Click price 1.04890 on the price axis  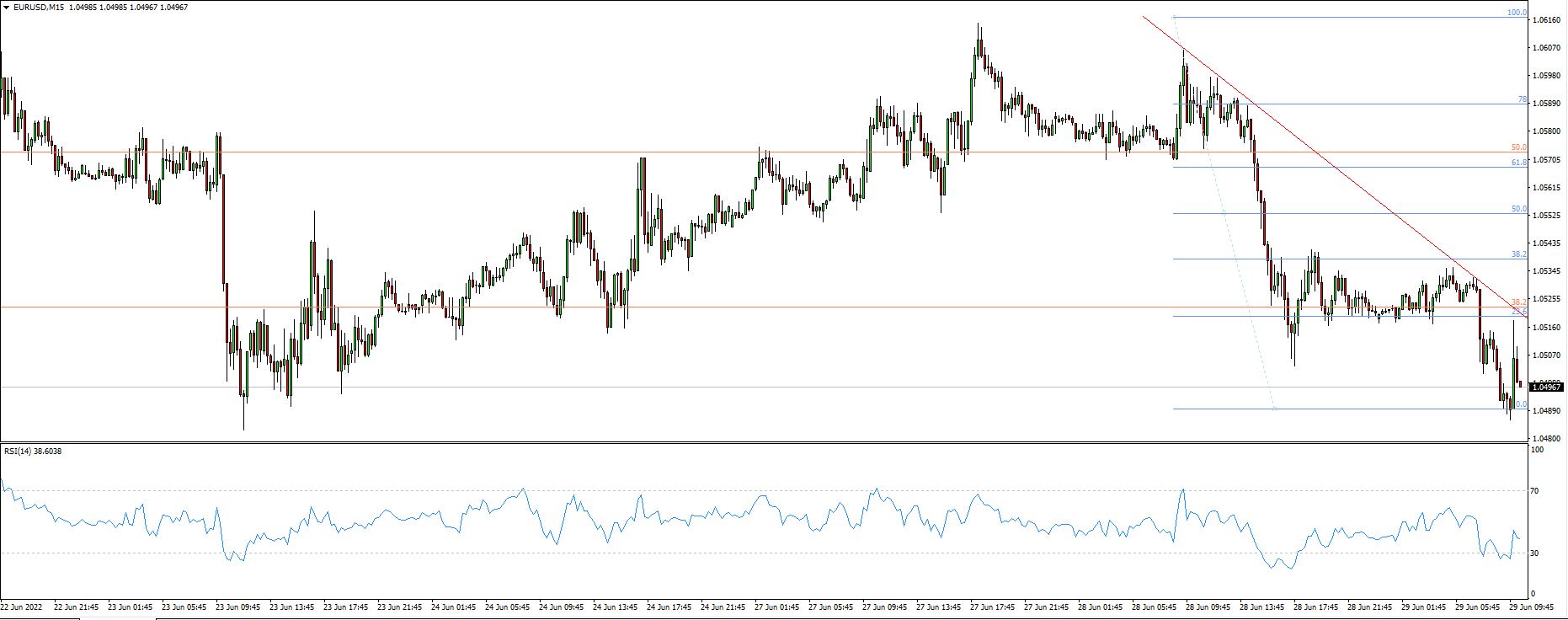(1547, 411)
